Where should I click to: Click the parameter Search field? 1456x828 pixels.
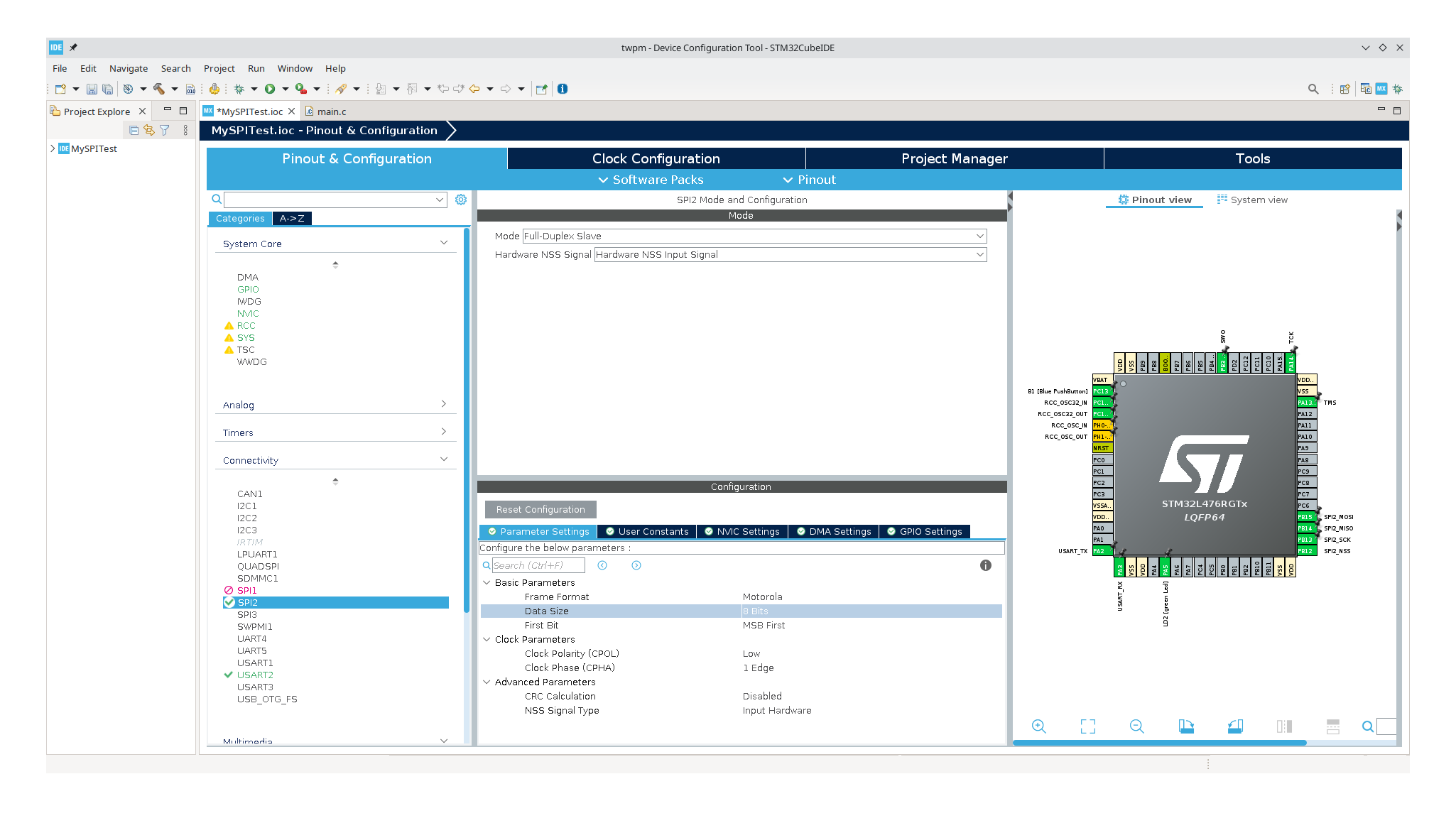click(x=538, y=565)
